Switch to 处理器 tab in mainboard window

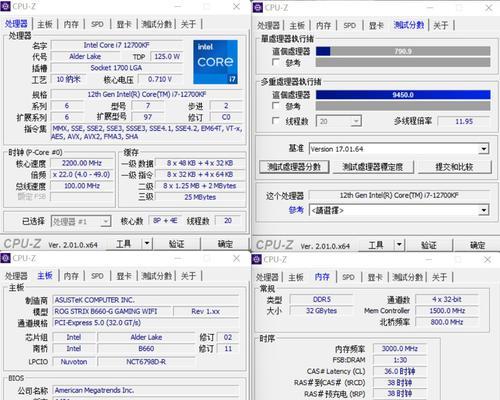click(x=16, y=276)
